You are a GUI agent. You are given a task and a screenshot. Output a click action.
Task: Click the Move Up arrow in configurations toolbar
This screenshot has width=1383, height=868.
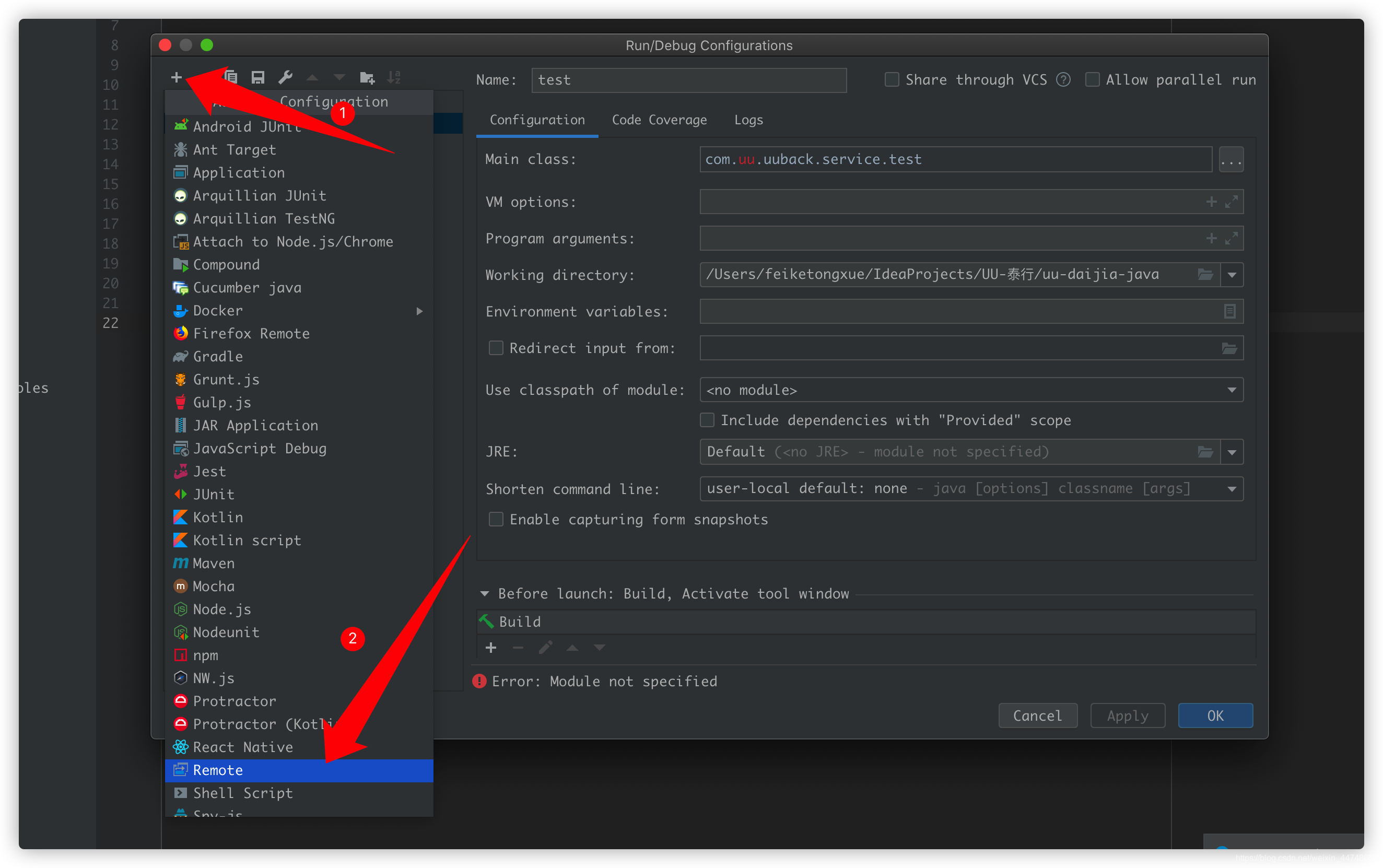coord(312,77)
